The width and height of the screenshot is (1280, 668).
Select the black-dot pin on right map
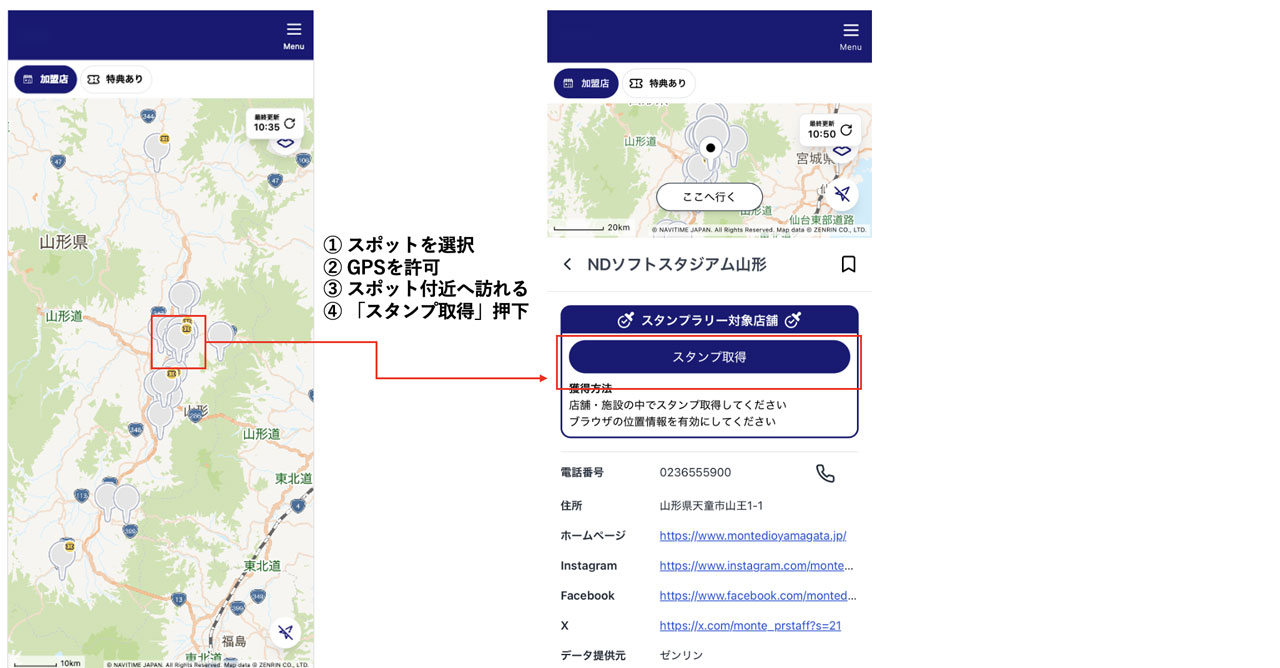coord(710,146)
